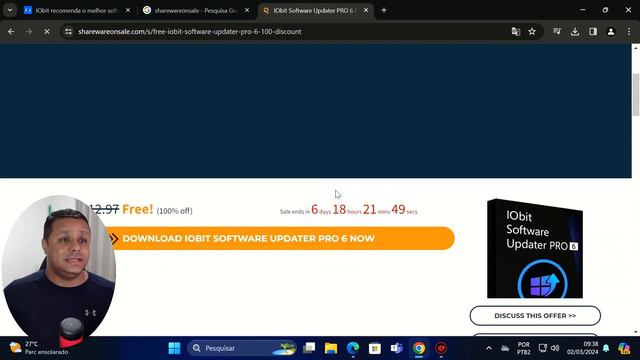Open network settings tray icon
640x360 pixels.
(542, 348)
